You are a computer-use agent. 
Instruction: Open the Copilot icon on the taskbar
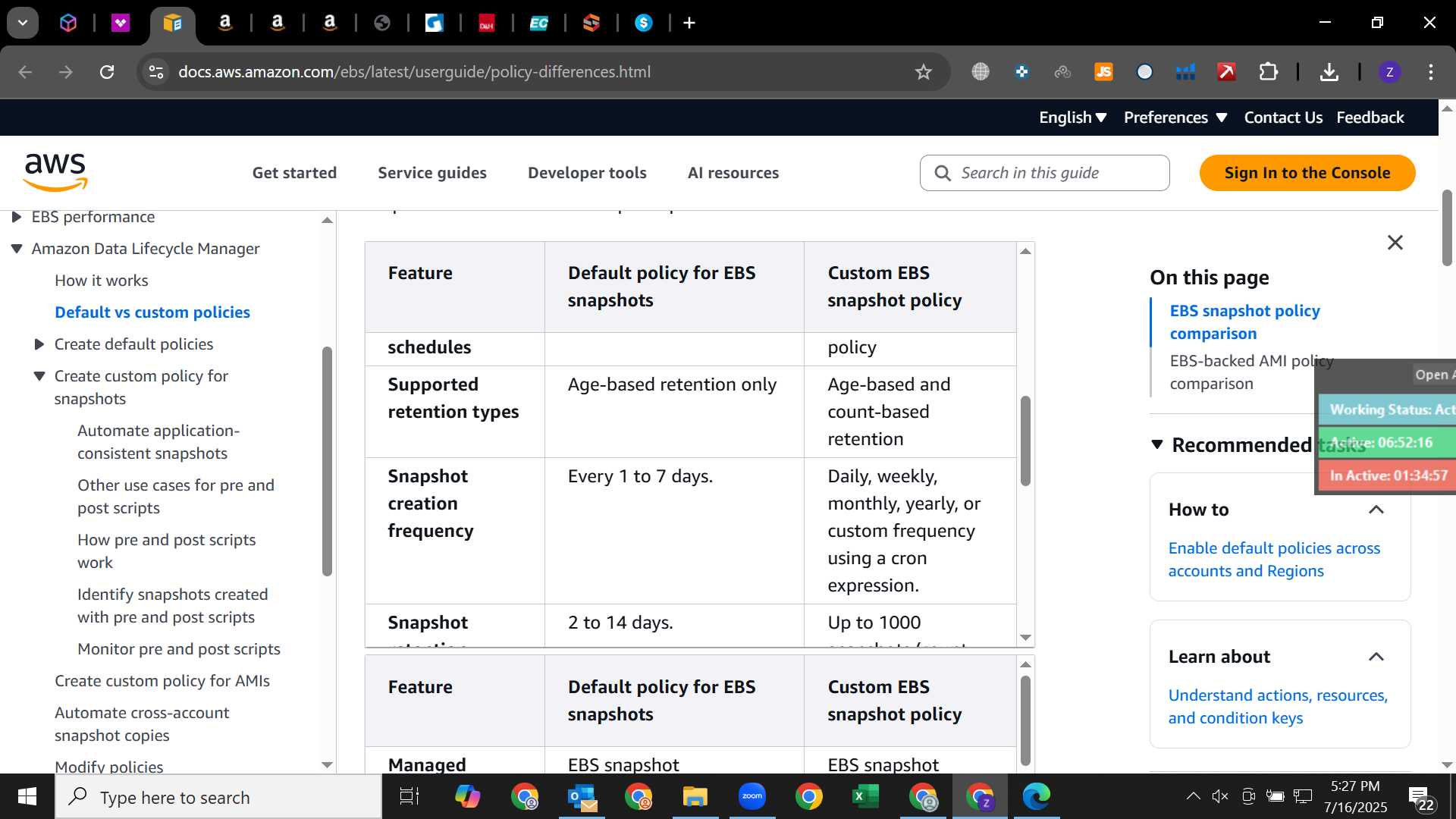pyautogui.click(x=467, y=796)
